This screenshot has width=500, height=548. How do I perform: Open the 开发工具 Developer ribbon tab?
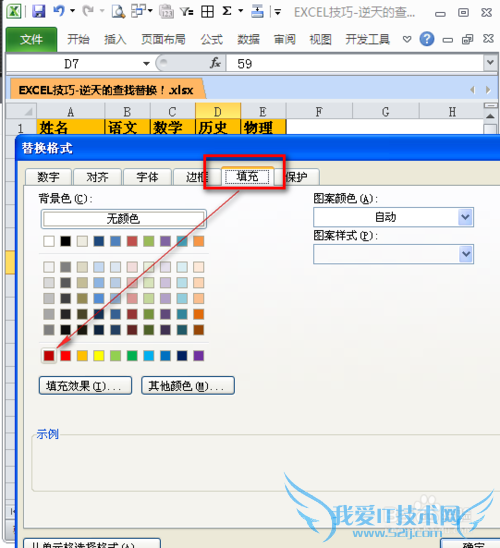pyautogui.click(x=367, y=39)
